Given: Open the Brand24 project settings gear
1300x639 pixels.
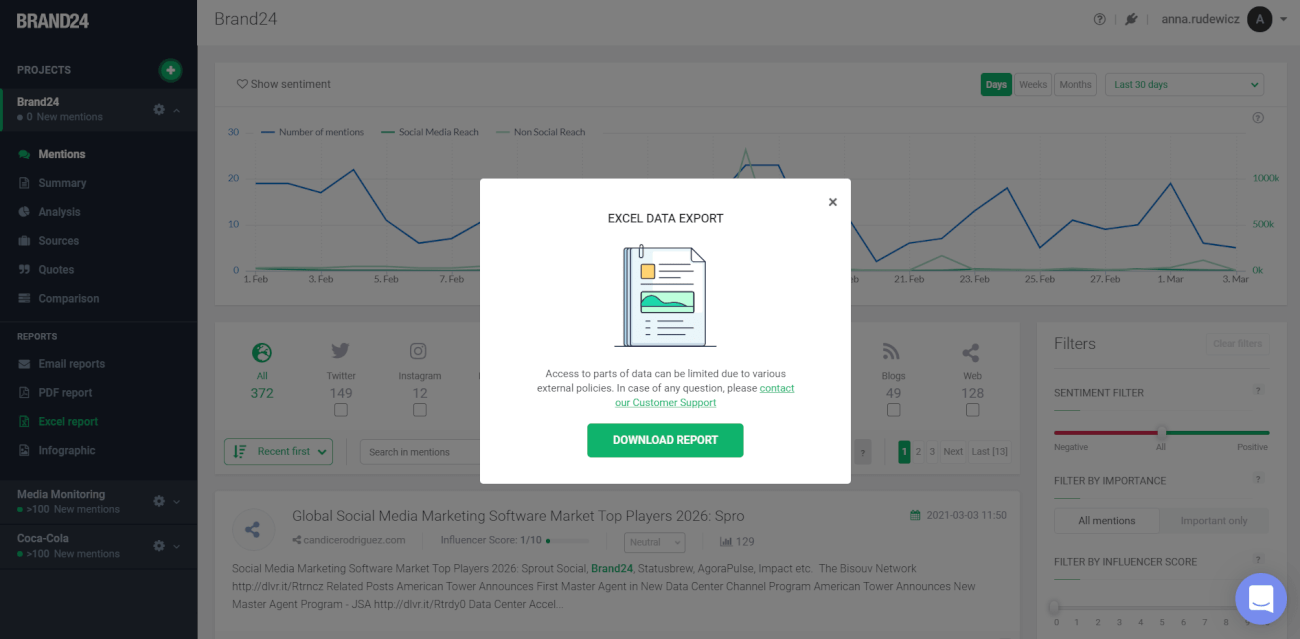Looking at the screenshot, I should [x=159, y=109].
